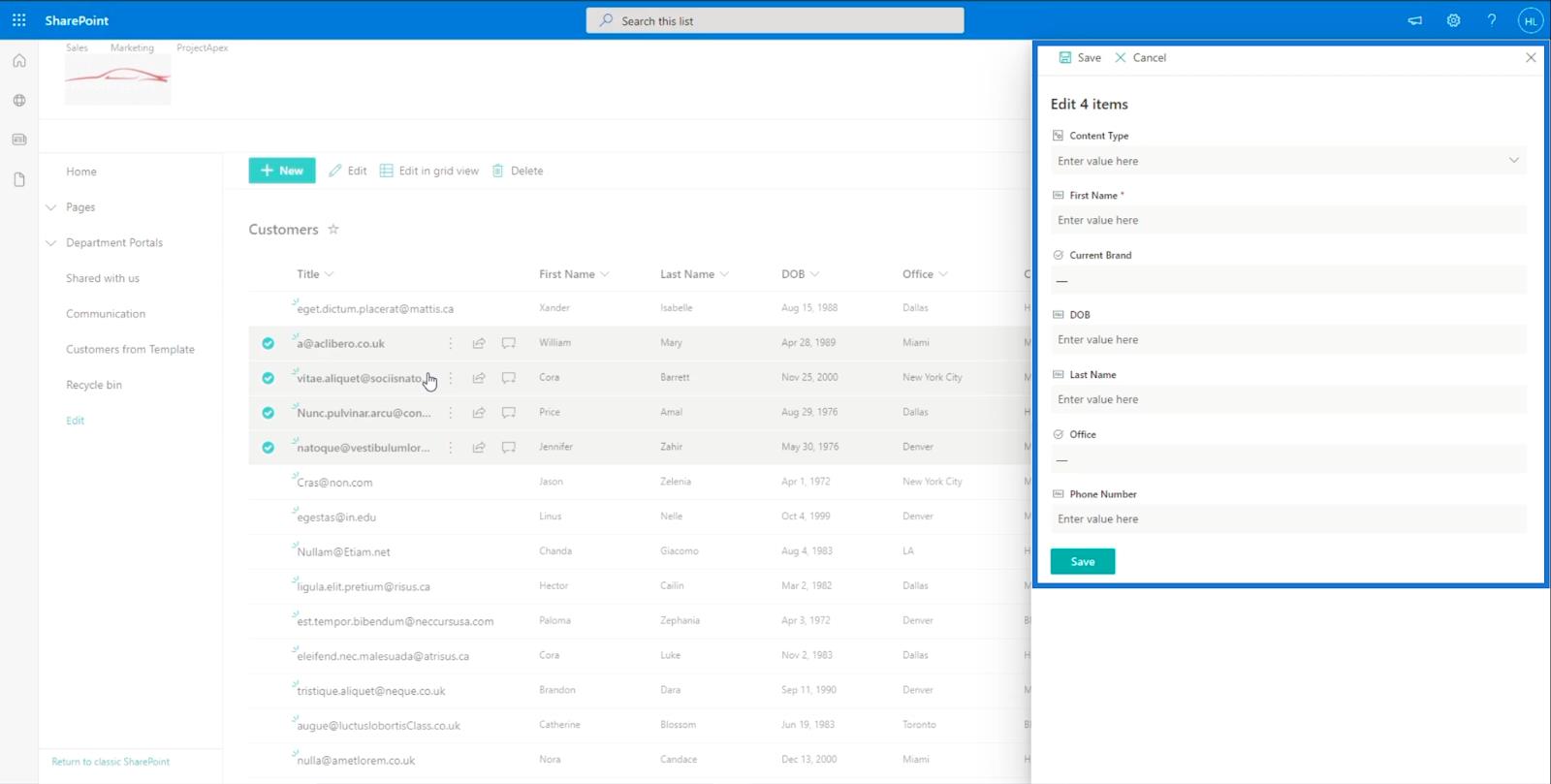
Task: Open the Sales top navigation tab
Action: tap(77, 47)
